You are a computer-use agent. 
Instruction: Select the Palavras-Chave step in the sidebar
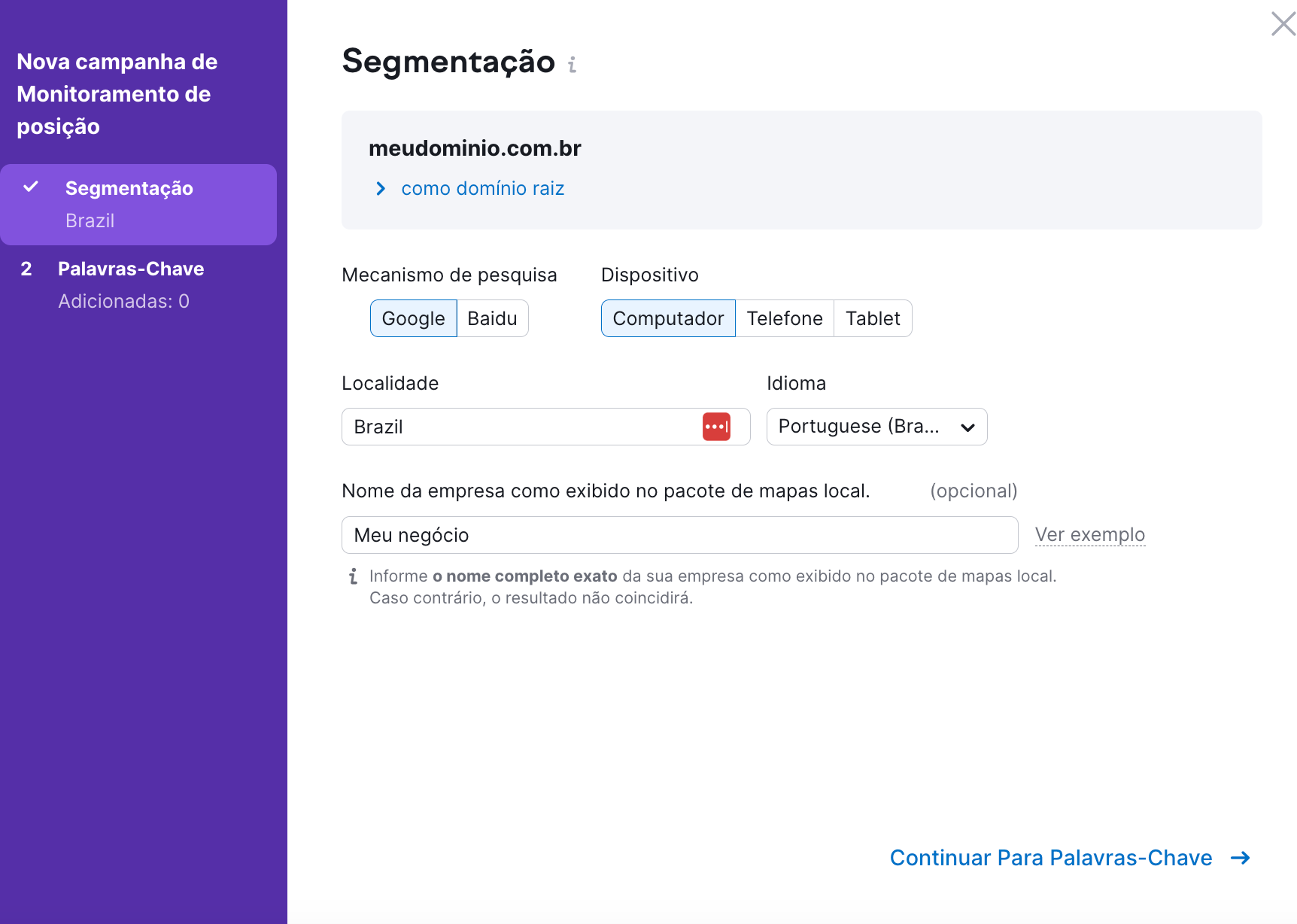pyautogui.click(x=132, y=269)
